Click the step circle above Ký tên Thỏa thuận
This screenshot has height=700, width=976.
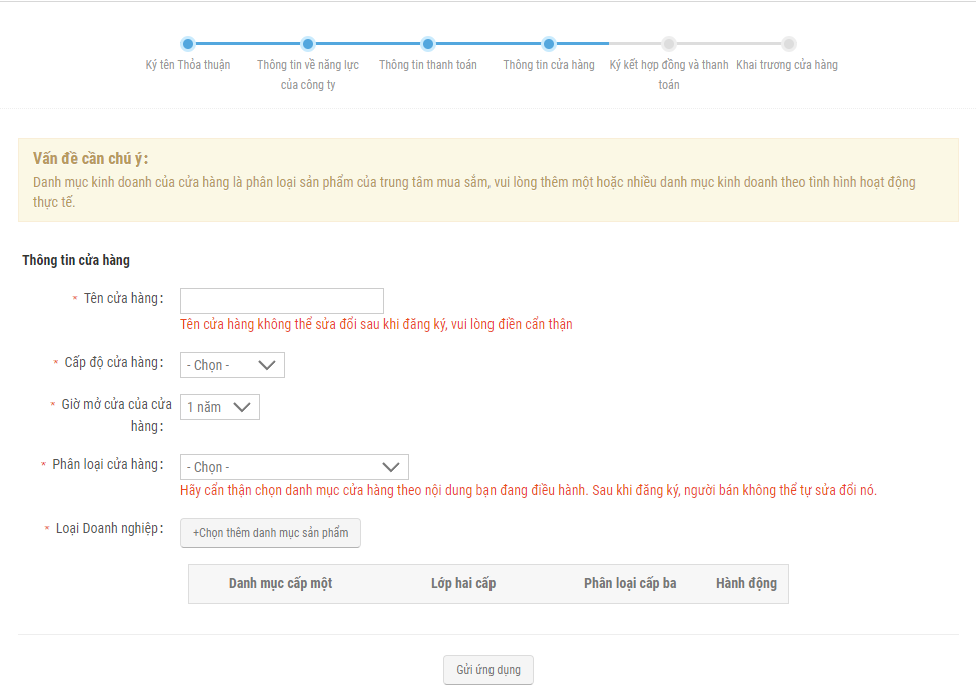tap(188, 44)
